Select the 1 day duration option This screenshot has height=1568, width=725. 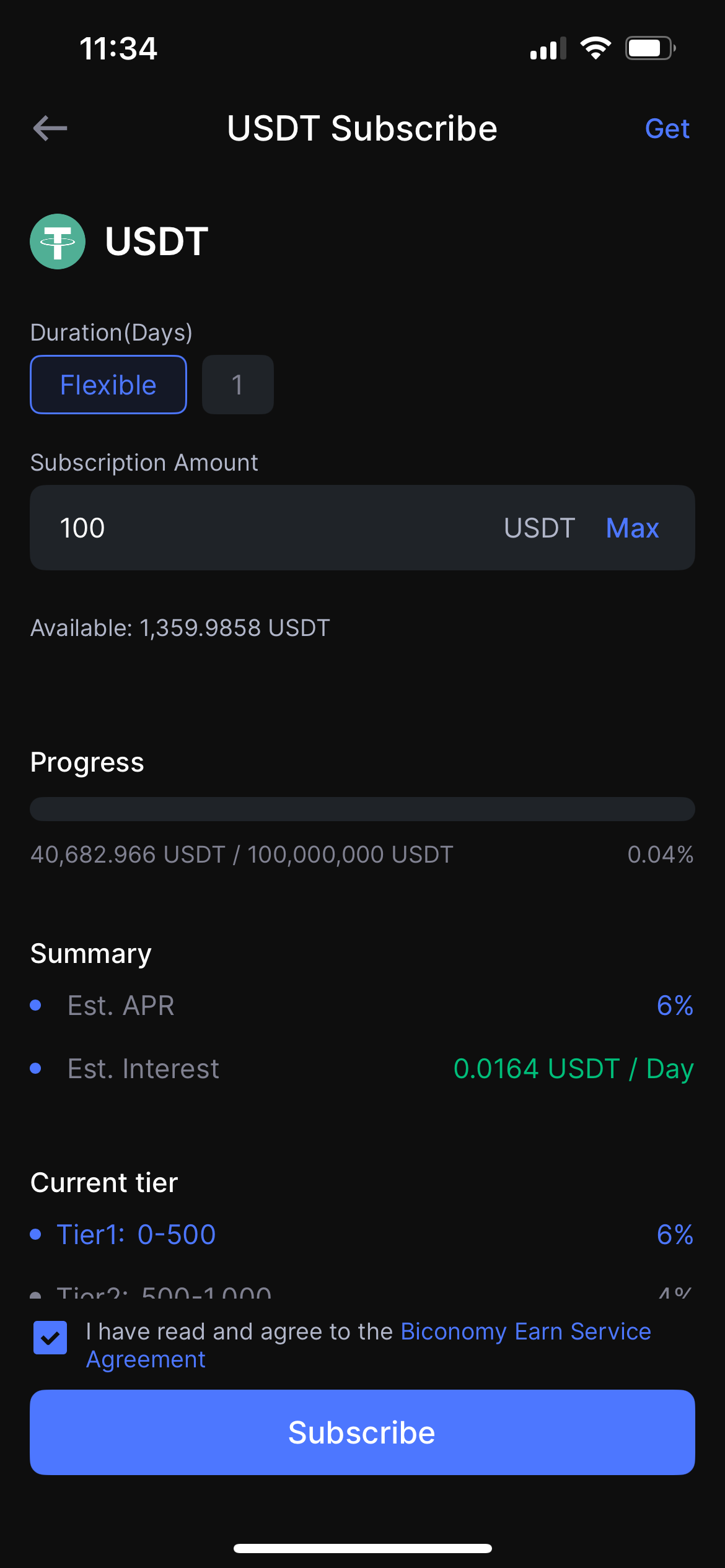237,385
